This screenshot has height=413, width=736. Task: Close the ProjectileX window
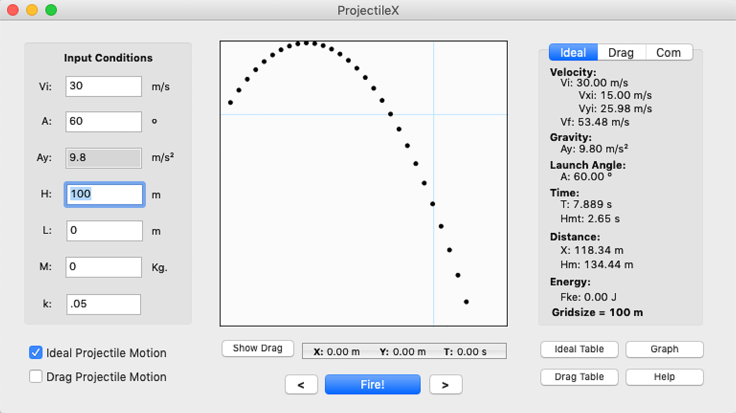coord(12,10)
